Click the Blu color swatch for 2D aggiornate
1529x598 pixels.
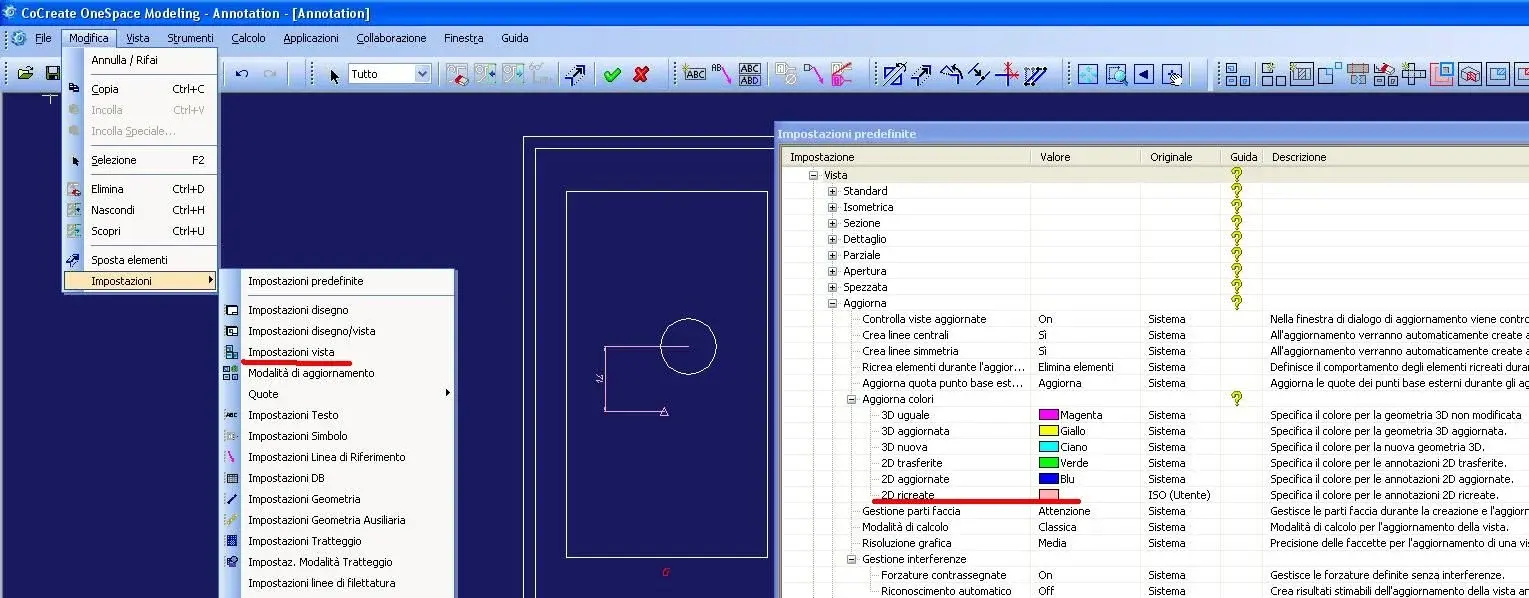1049,479
